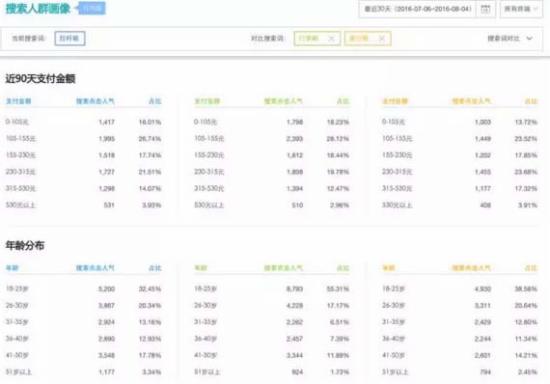Click the 年龄分布 section heading
This screenshot has width=550, height=384.
(x=25, y=245)
